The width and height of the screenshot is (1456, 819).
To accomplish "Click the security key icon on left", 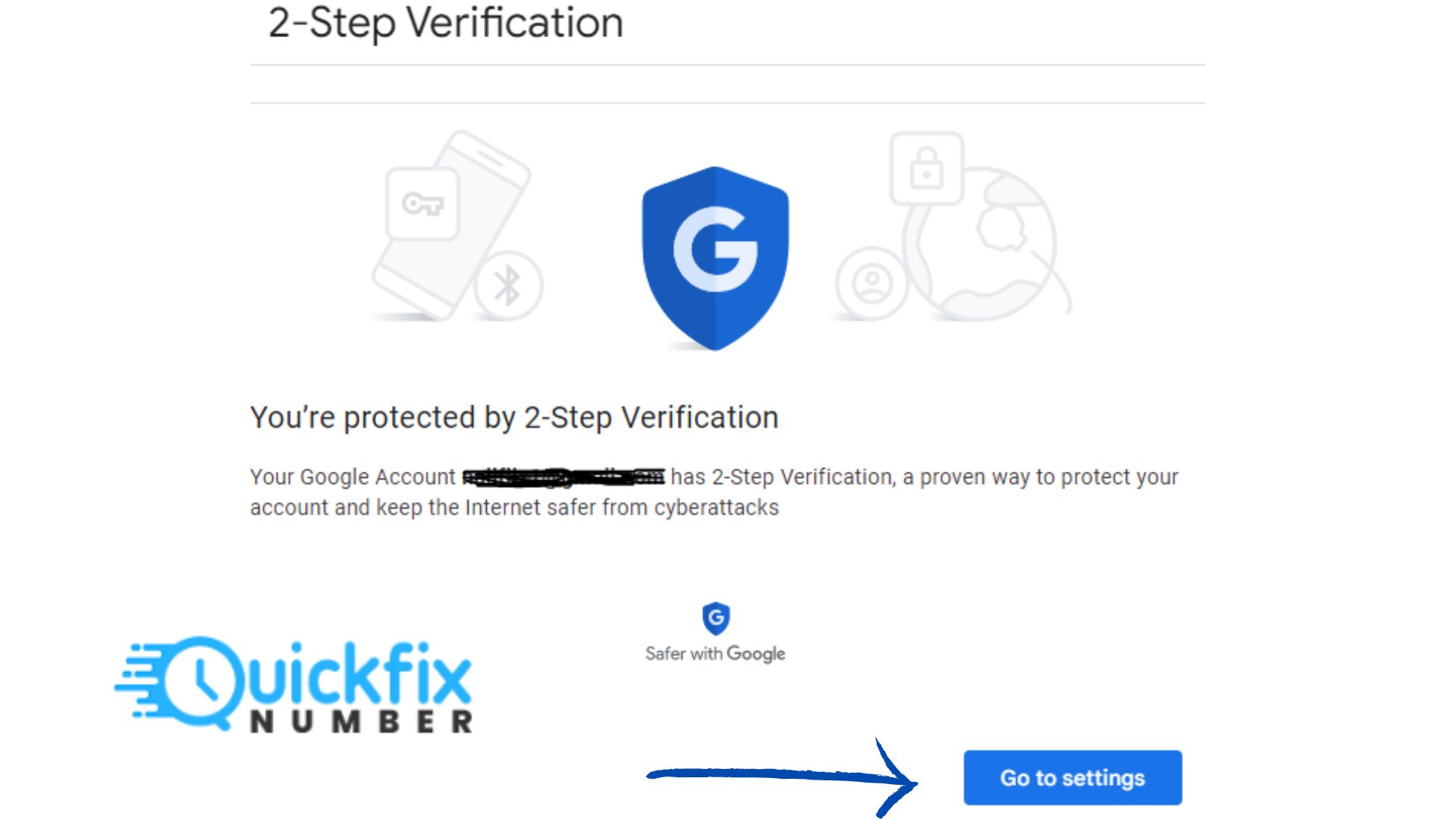I will [420, 205].
